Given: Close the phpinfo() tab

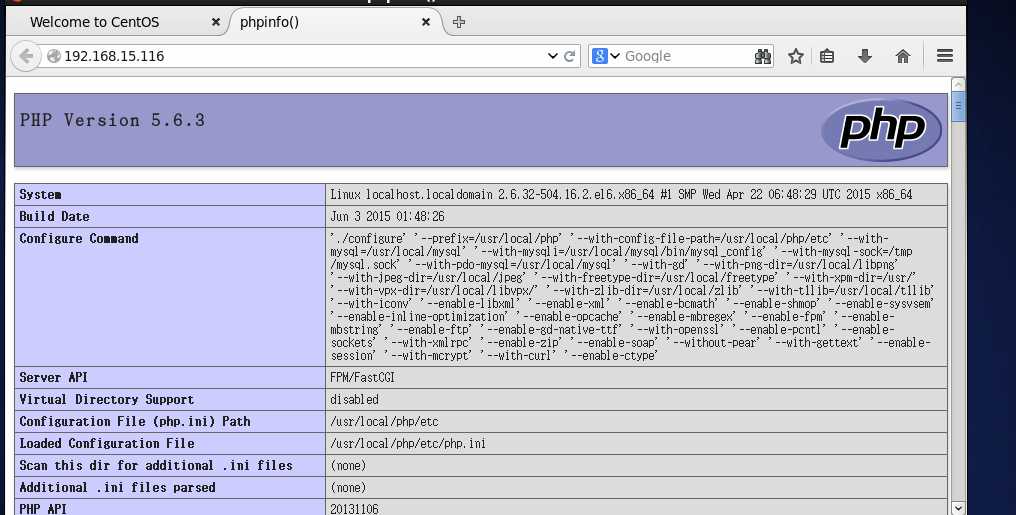Looking at the screenshot, I should (426, 22).
